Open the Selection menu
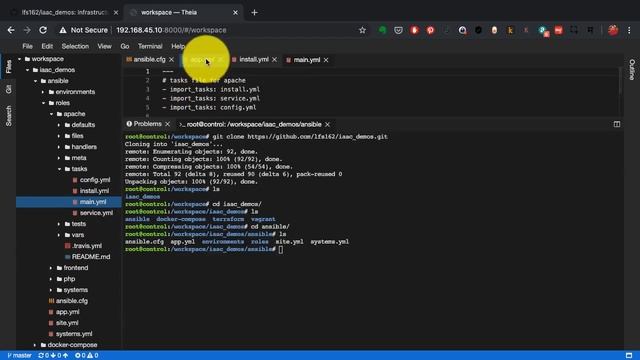The image size is (640, 360). click(x=75, y=46)
